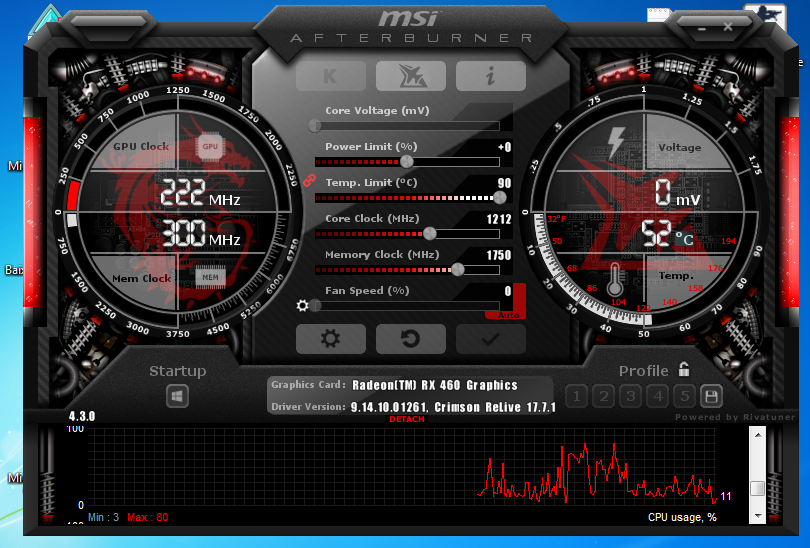
Task: Click the lightning bolt voltage icon
Action: 616,142
